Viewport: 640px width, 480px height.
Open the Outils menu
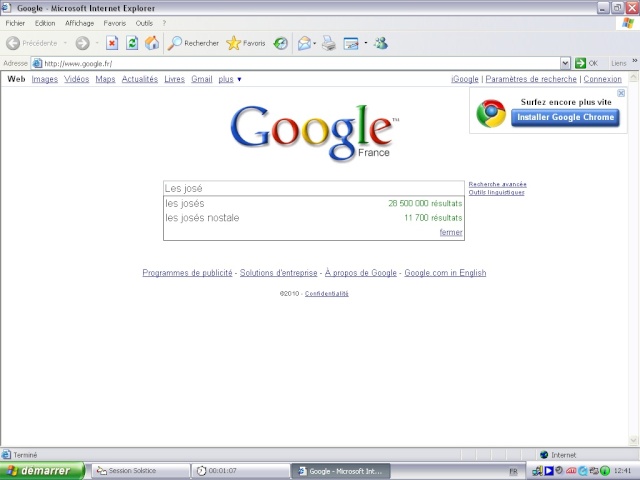tap(144, 23)
